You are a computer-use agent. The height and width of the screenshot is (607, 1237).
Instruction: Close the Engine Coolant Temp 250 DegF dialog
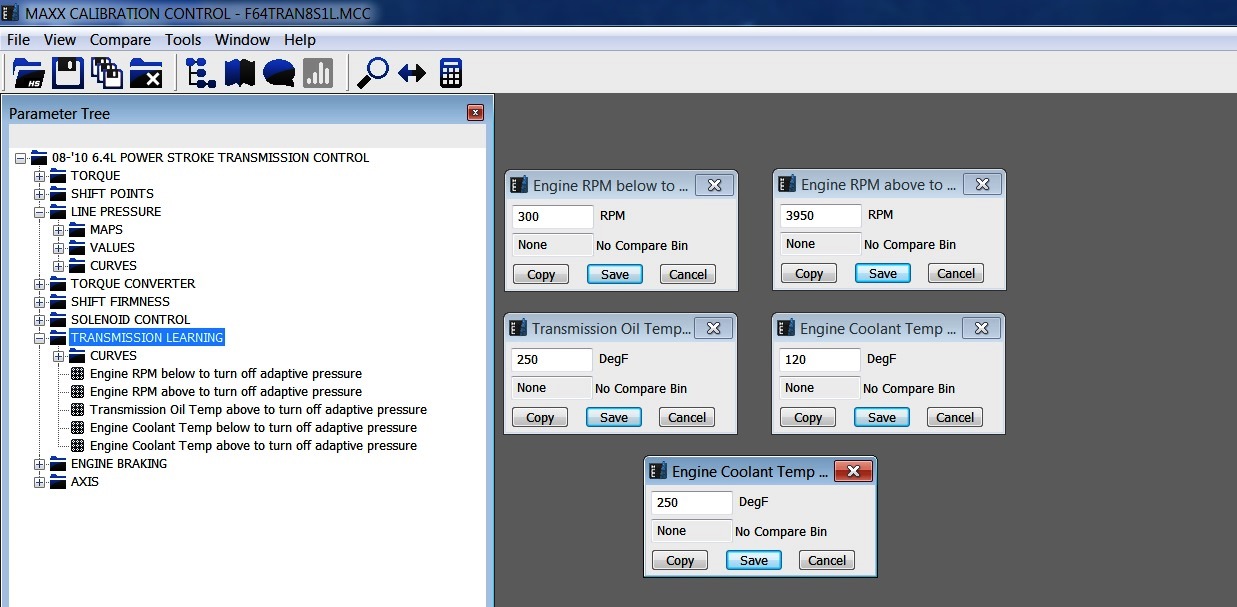(x=853, y=472)
